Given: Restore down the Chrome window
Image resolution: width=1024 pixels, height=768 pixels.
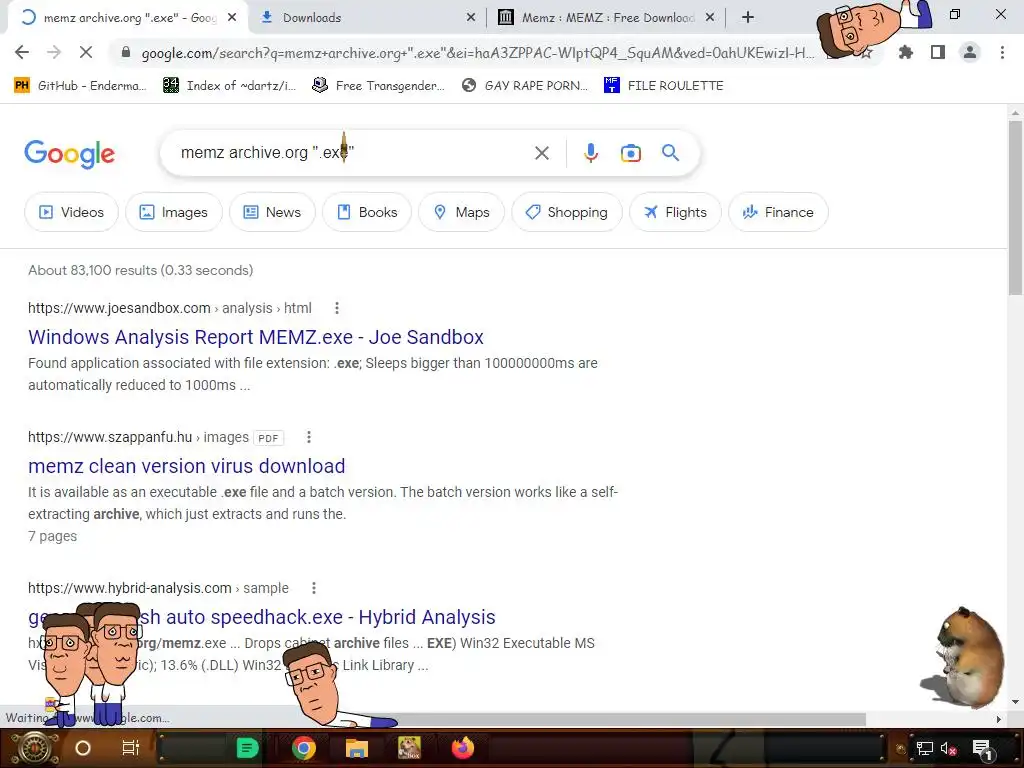Looking at the screenshot, I should click(x=955, y=14).
